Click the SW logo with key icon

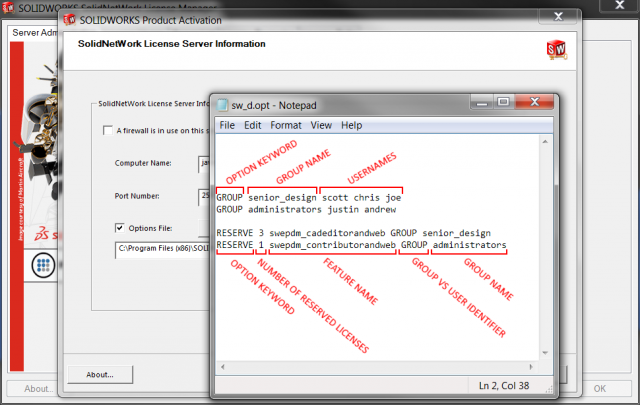coord(556,50)
